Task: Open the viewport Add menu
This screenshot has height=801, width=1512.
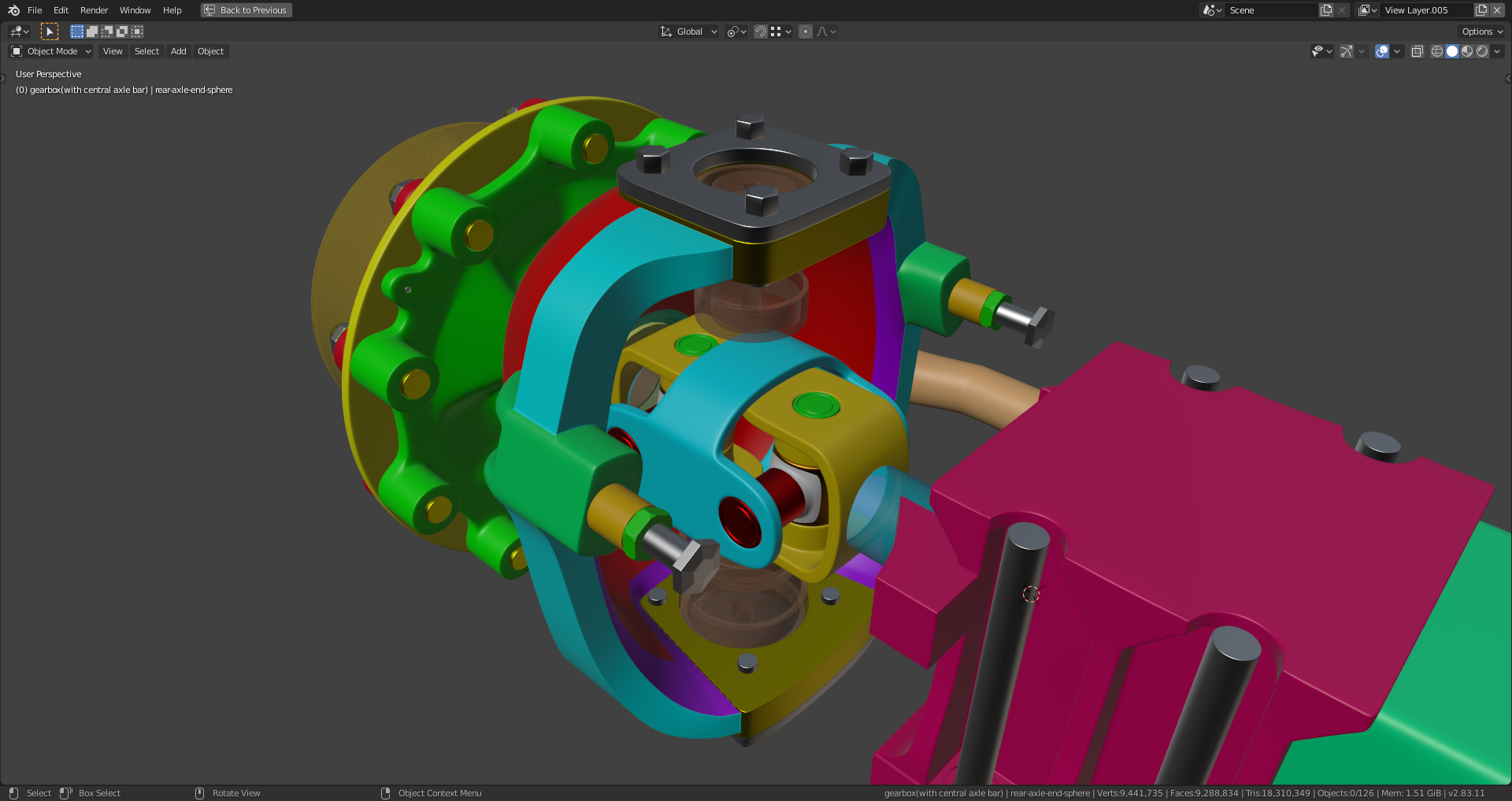Action: pos(179,51)
